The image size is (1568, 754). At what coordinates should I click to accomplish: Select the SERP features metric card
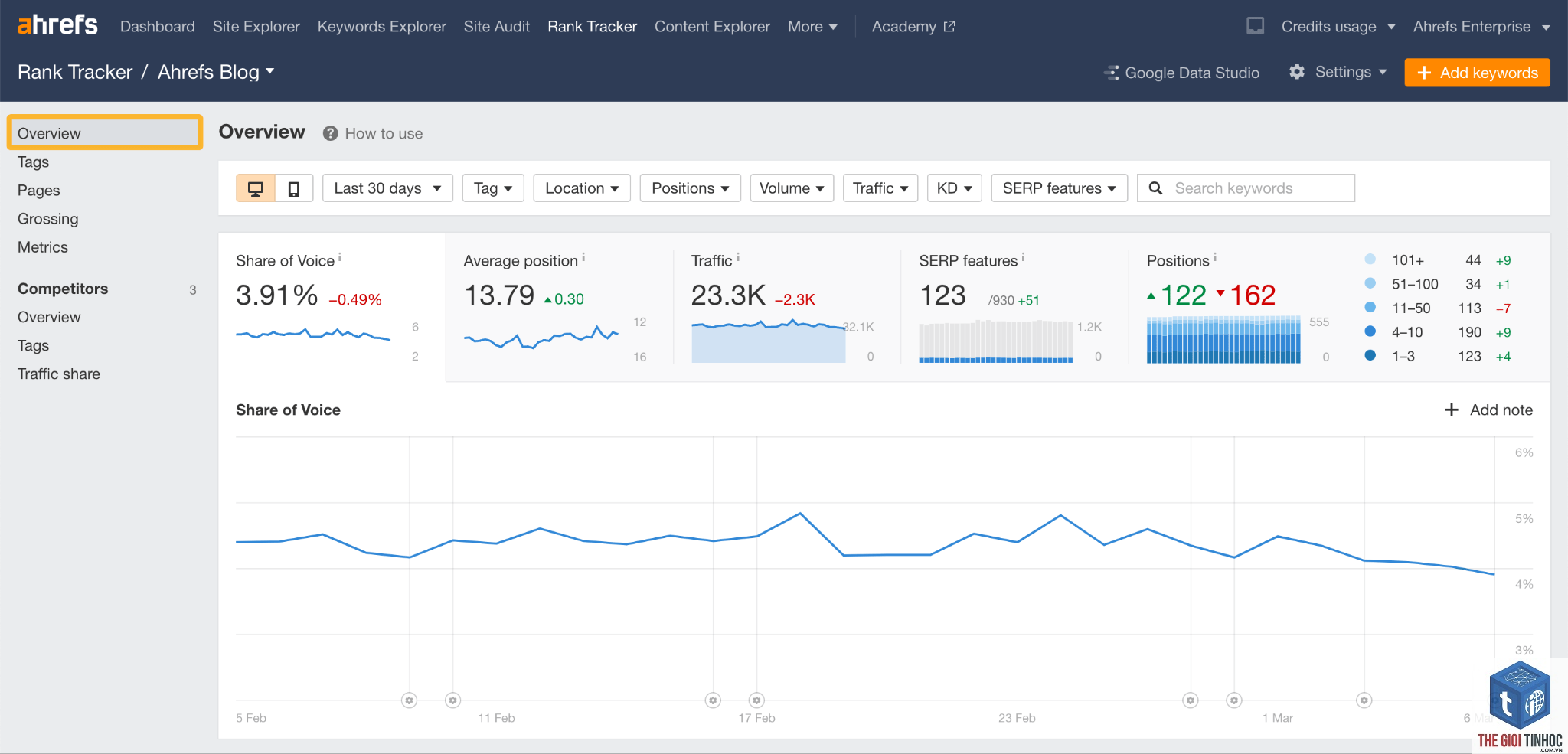(1014, 307)
